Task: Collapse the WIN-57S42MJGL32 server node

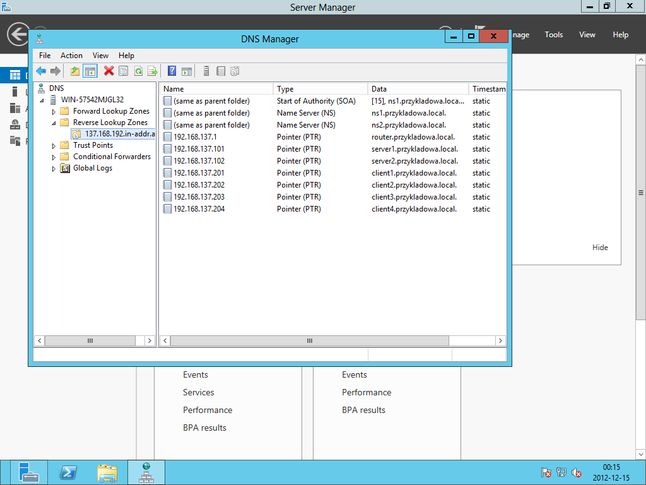Action: point(42,100)
